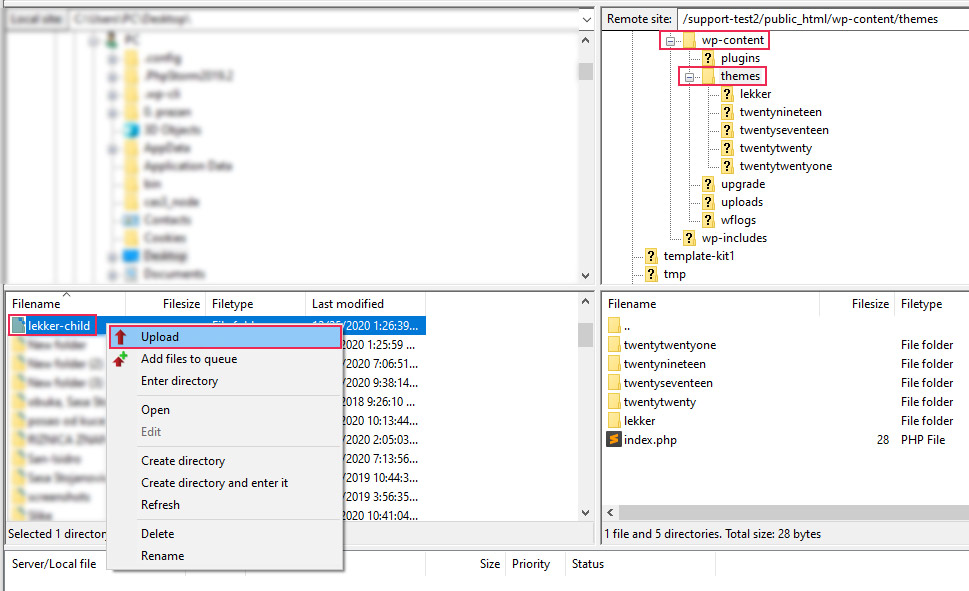This screenshot has height=591, width=969.
Task: Select plugins folder in remote tree
Action: [740, 58]
